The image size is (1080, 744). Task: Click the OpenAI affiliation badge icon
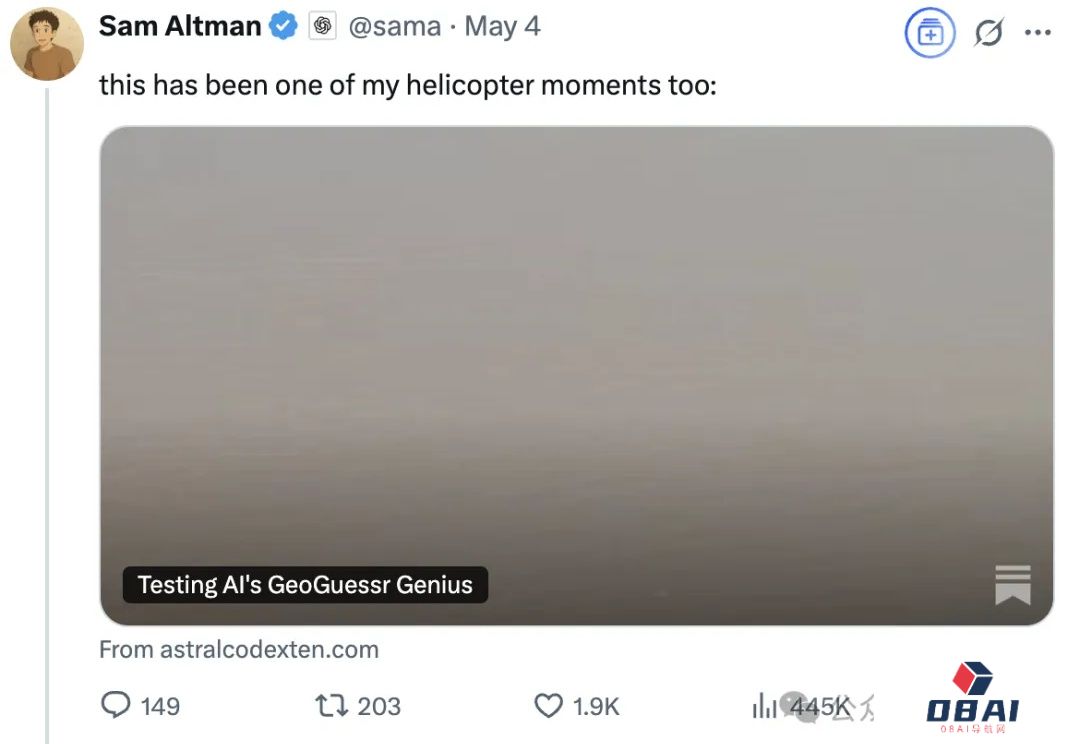coord(322,27)
